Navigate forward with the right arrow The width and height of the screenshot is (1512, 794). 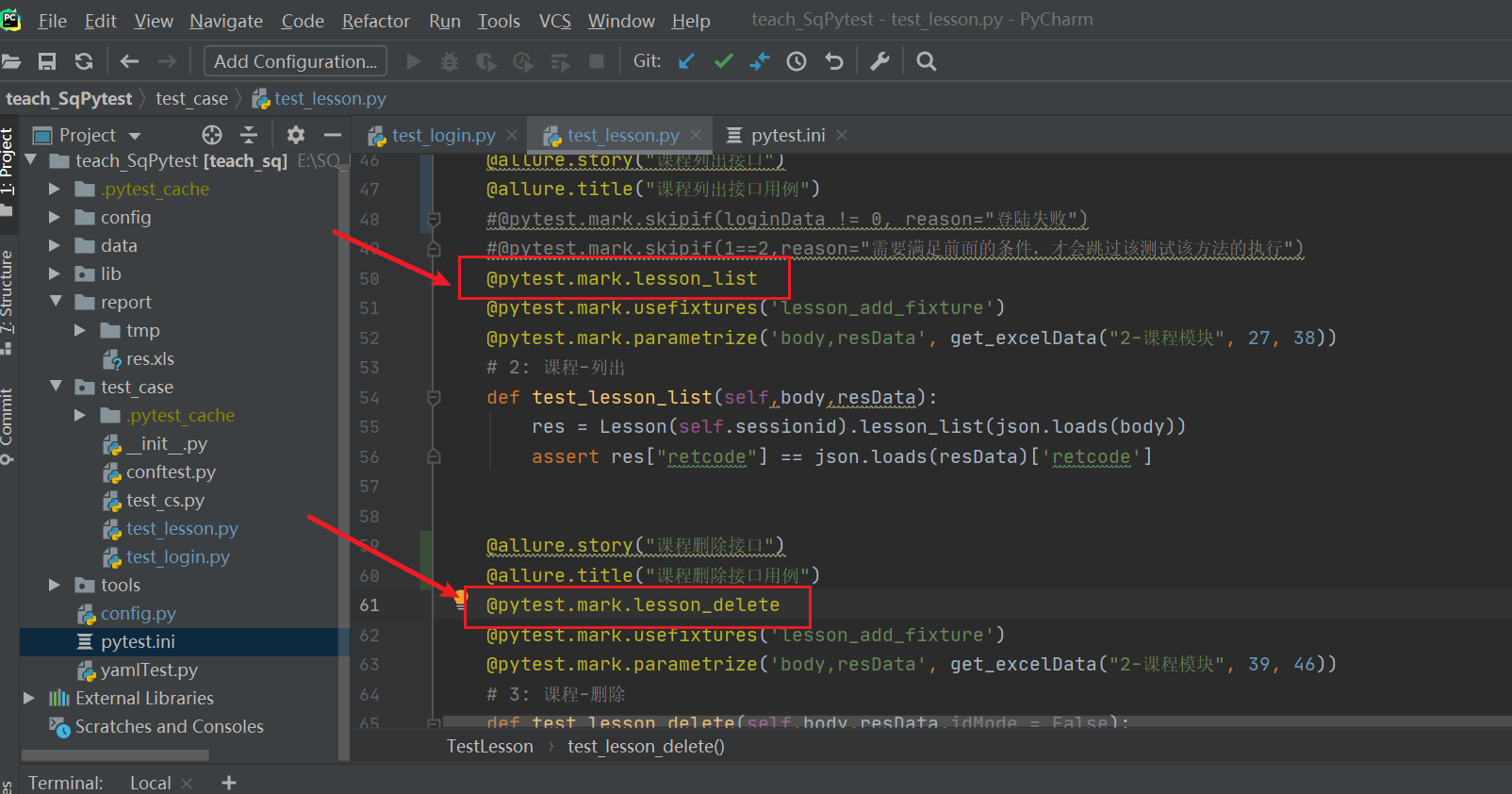(167, 61)
